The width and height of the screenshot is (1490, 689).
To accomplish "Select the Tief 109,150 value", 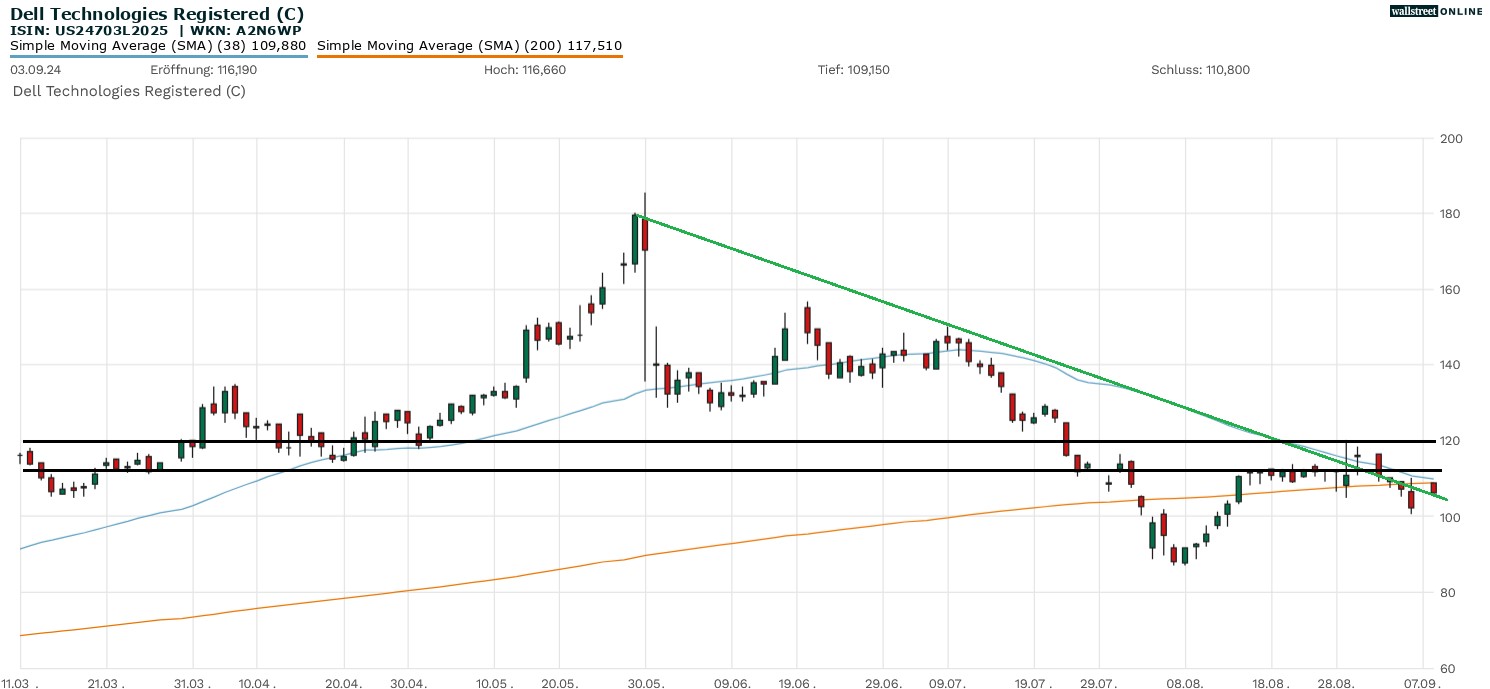I will [x=853, y=70].
